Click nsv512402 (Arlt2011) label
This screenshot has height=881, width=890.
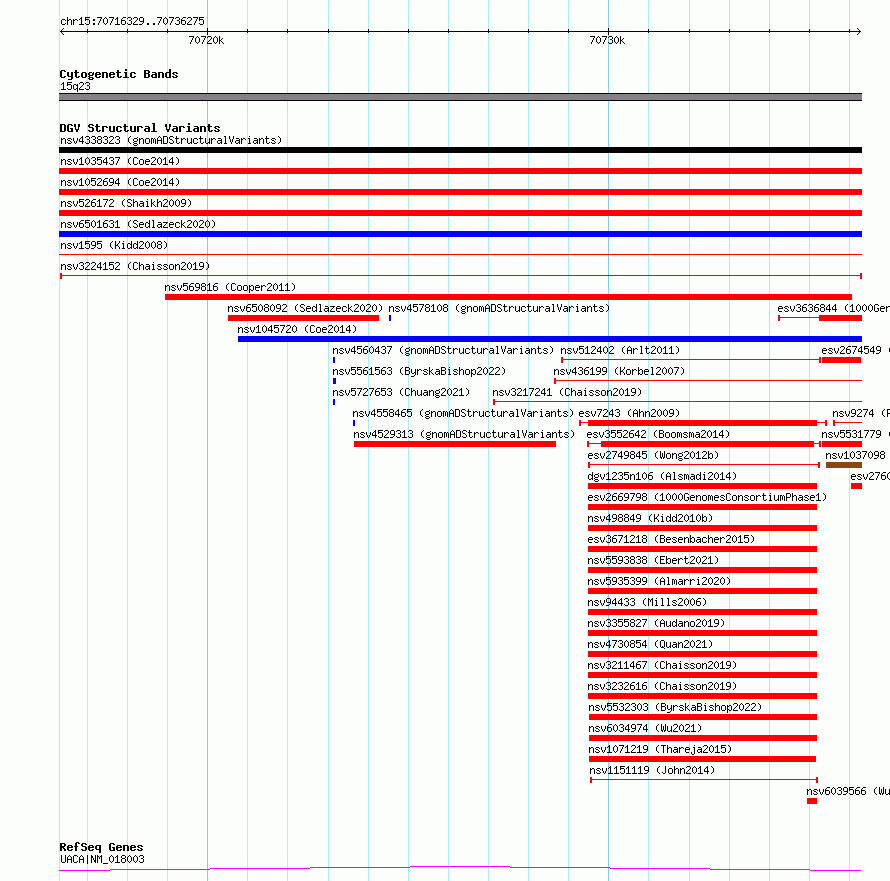[620, 350]
